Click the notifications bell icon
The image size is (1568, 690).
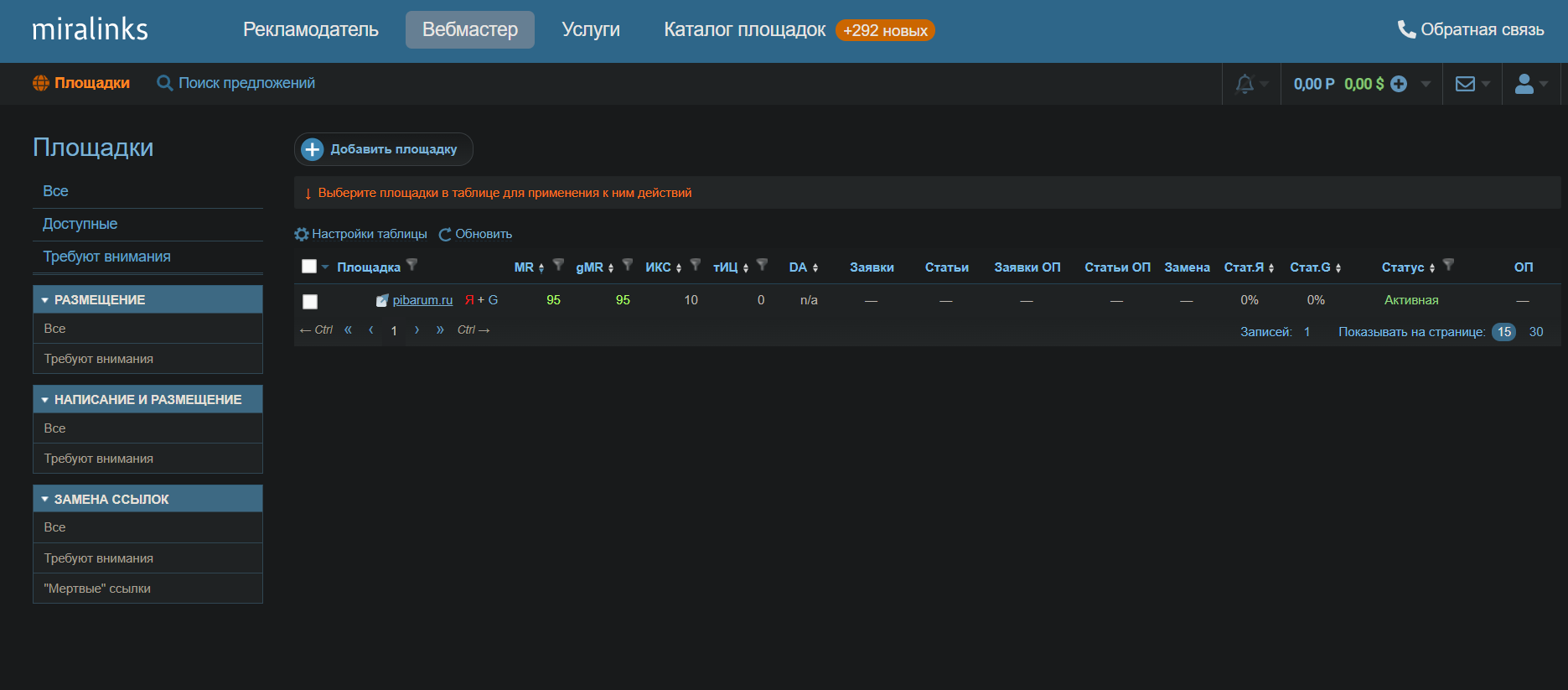pyautogui.click(x=1245, y=84)
